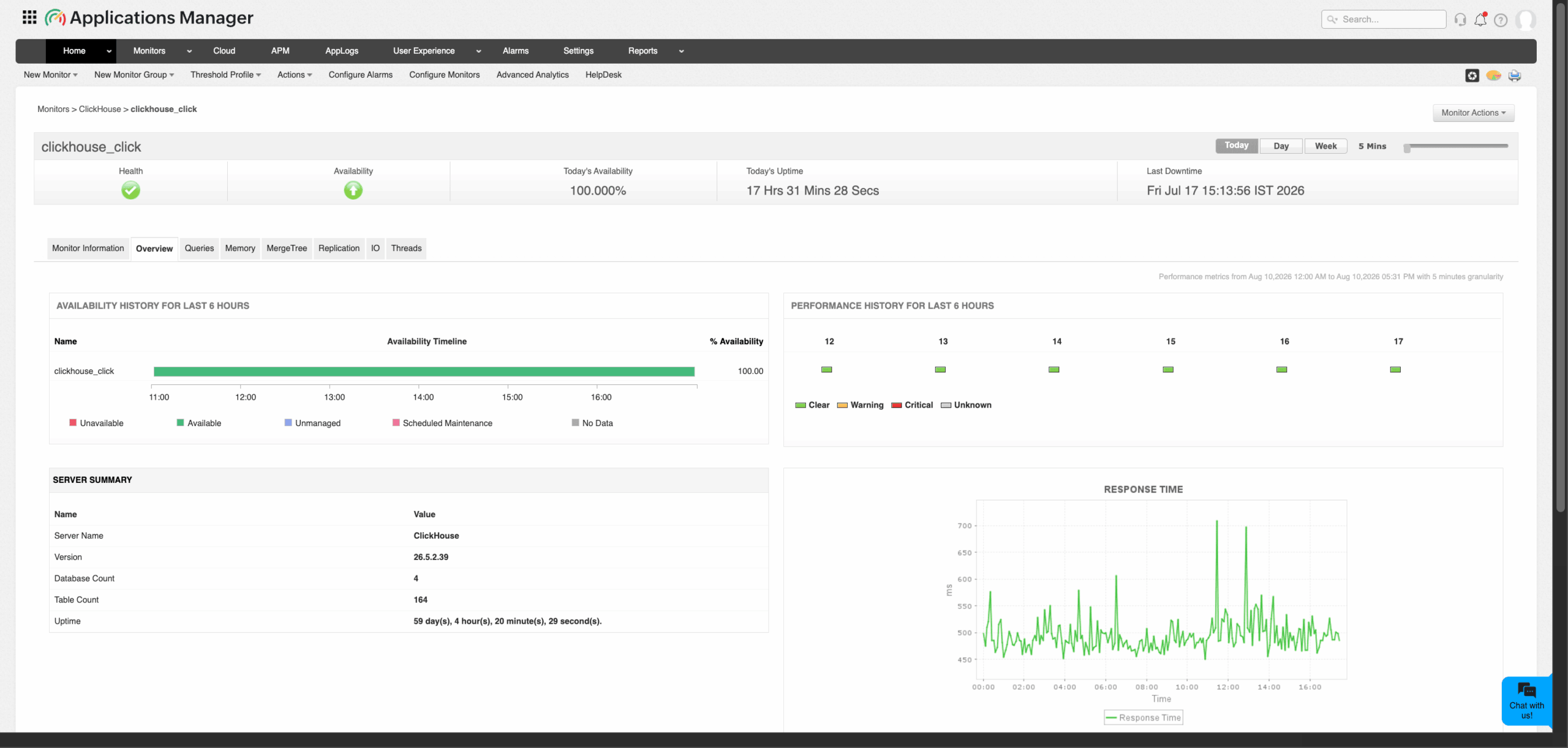
Task: Toggle the Response Time chart legend
Action: (x=1144, y=717)
